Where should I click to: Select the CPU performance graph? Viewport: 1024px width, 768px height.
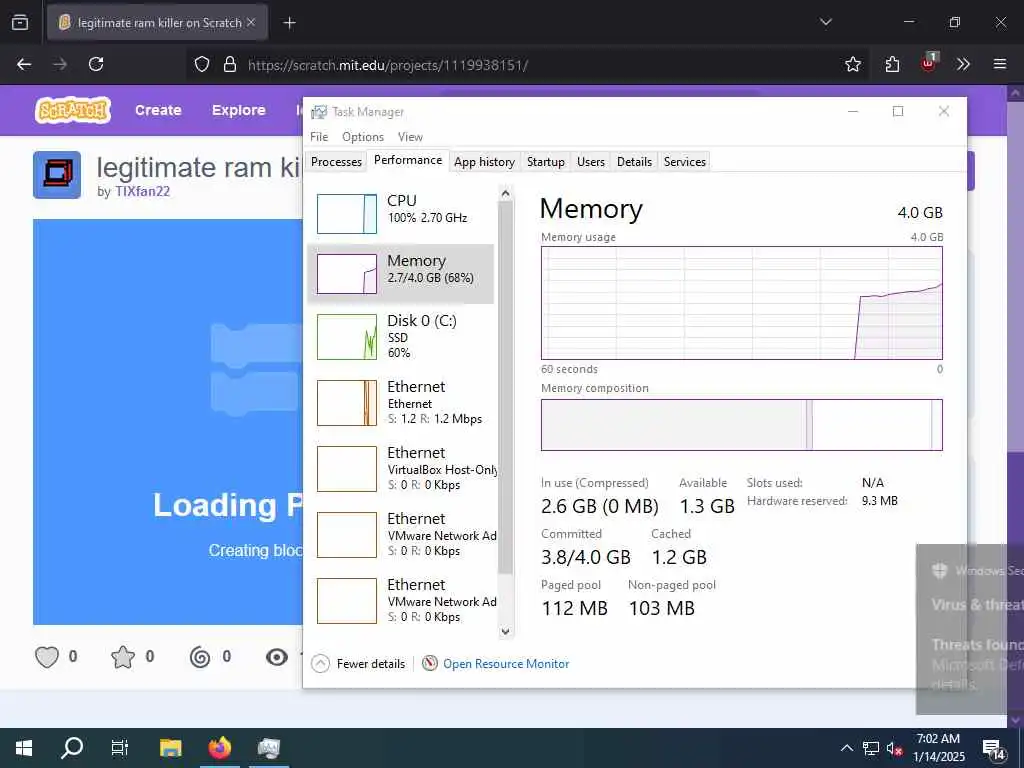(347, 214)
